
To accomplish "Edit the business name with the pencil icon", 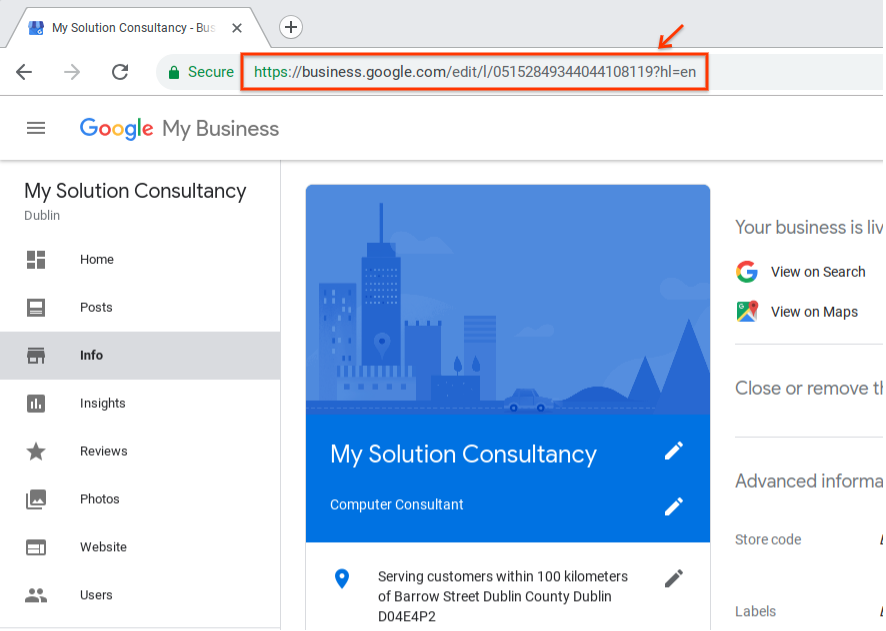I will coord(674,451).
